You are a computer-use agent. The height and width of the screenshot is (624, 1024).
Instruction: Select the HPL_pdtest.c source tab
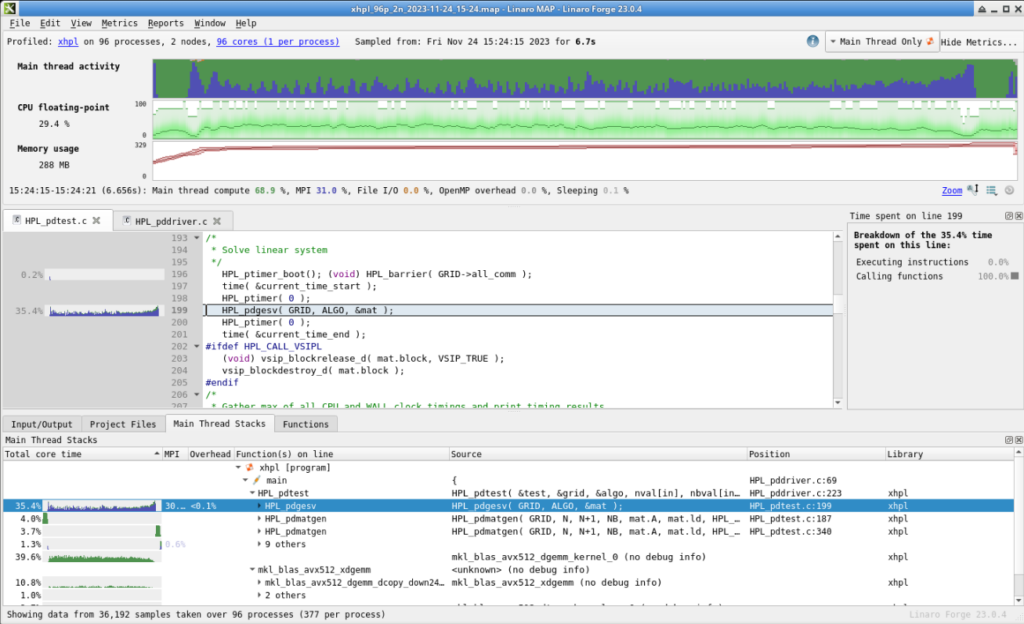[x=57, y=221]
